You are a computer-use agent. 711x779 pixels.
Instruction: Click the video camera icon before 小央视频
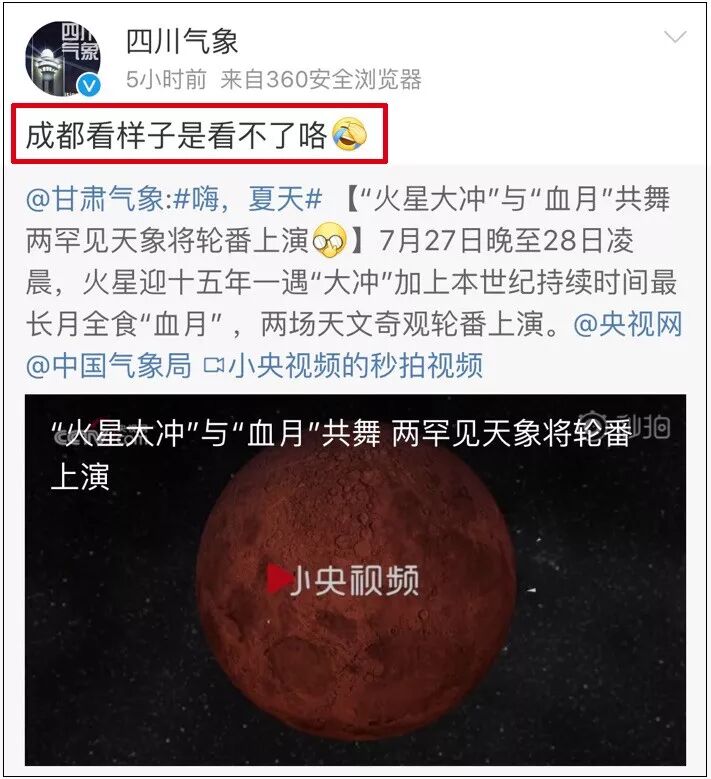(x=214, y=367)
